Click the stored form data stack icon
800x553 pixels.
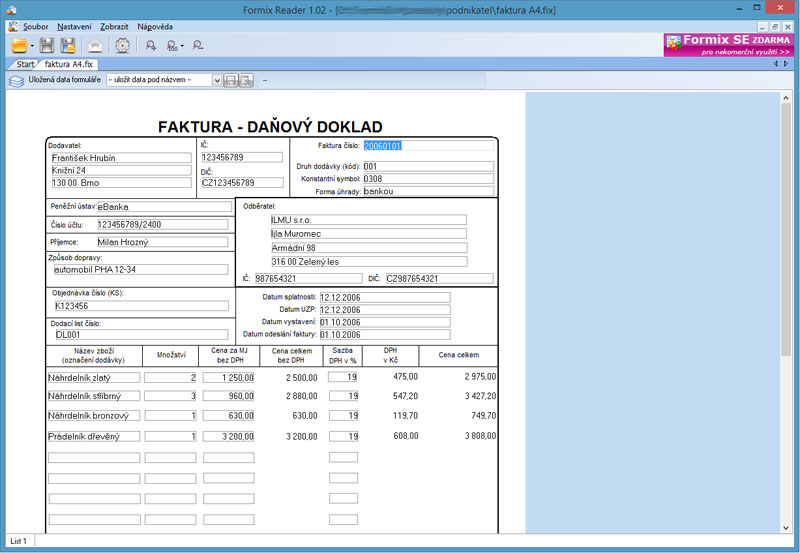coord(16,80)
